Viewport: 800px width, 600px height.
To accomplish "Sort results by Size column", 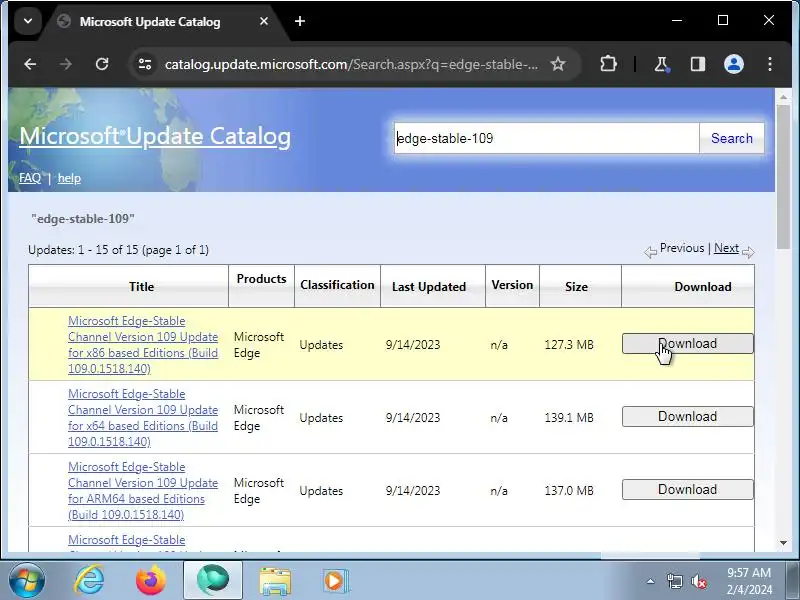I will click(576, 287).
